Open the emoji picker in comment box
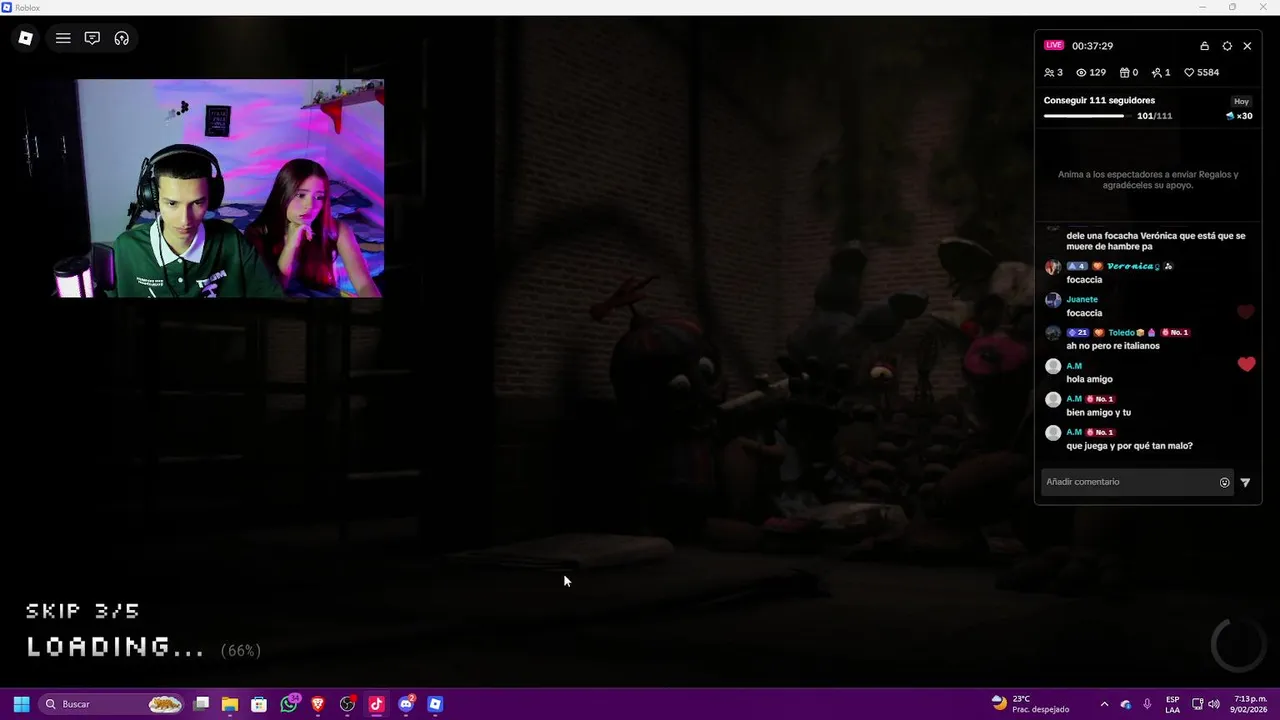 pos(1224,482)
